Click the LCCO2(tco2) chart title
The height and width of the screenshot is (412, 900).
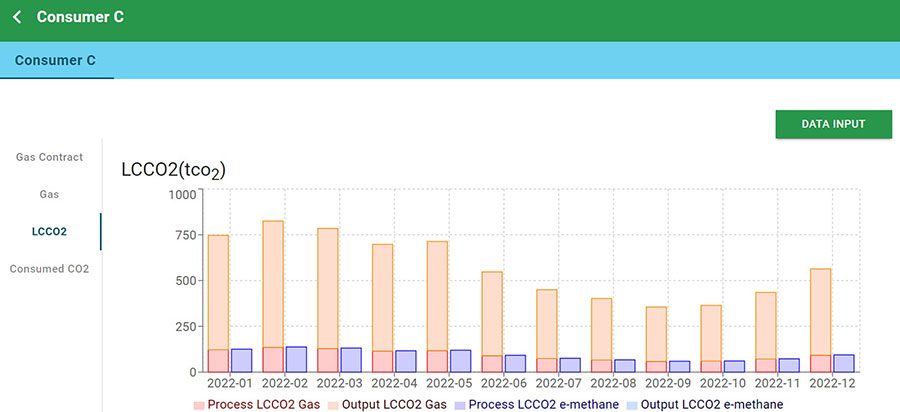174,171
